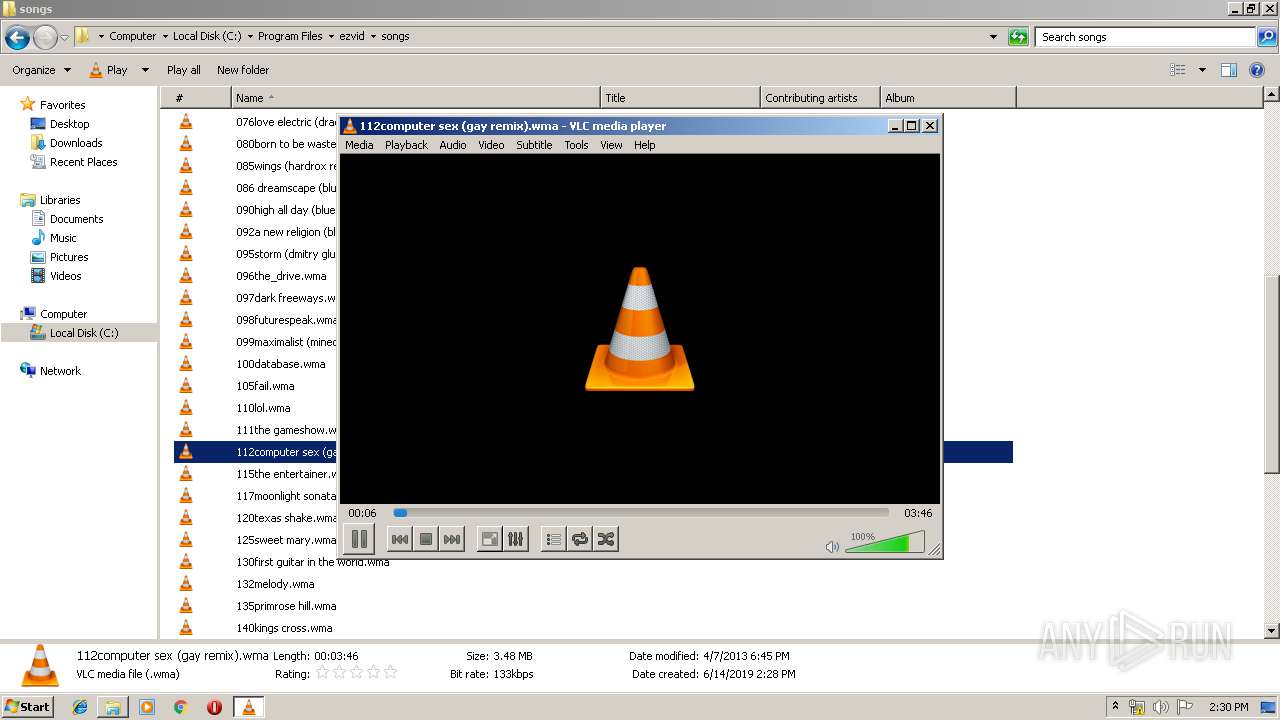Open the Organize dropdown menu
This screenshot has height=720, width=1280.
41,70
